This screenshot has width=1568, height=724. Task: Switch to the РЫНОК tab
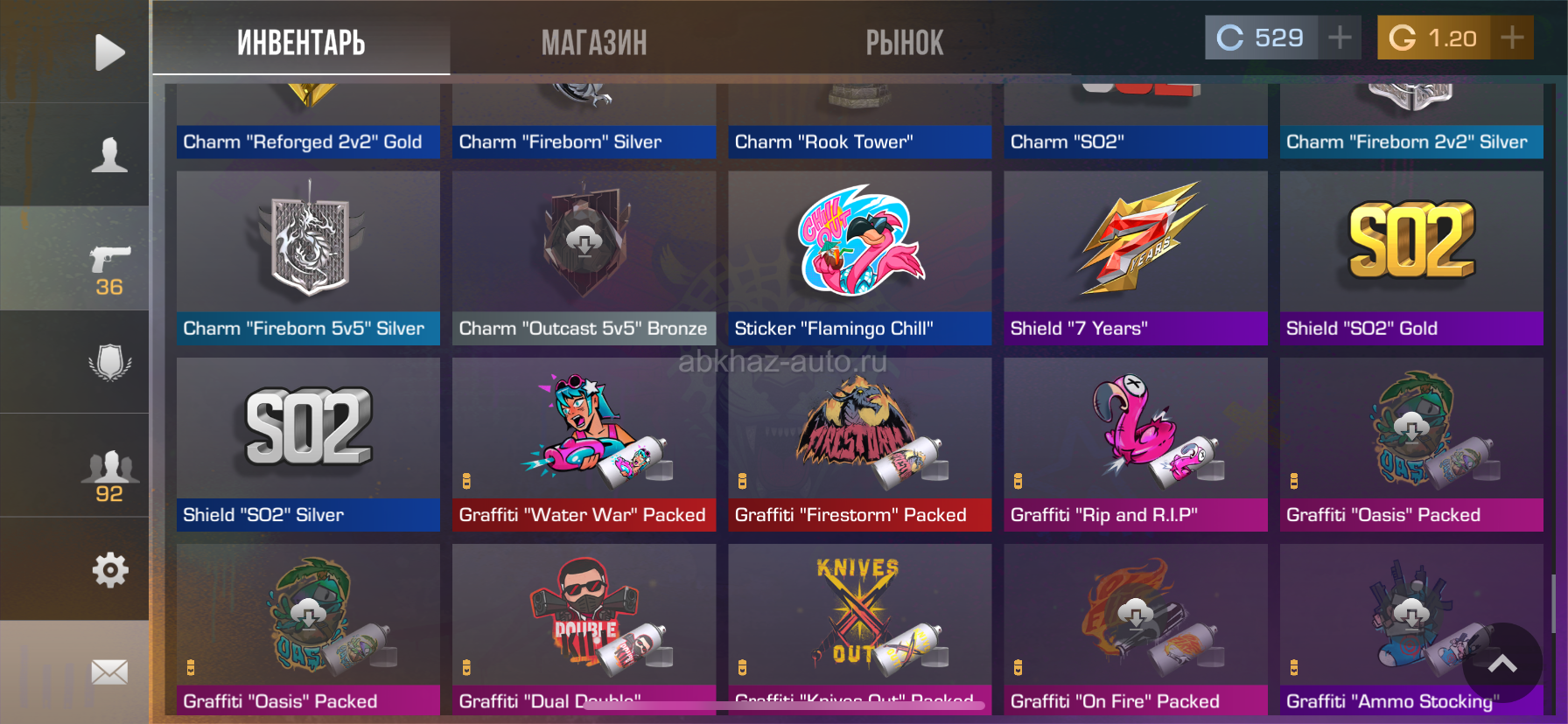click(905, 43)
